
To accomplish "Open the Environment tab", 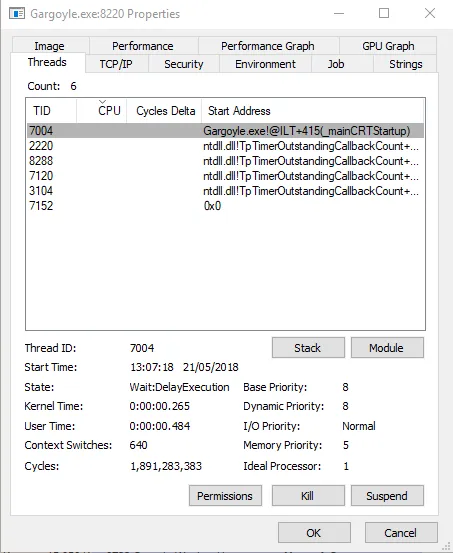I will [265, 64].
